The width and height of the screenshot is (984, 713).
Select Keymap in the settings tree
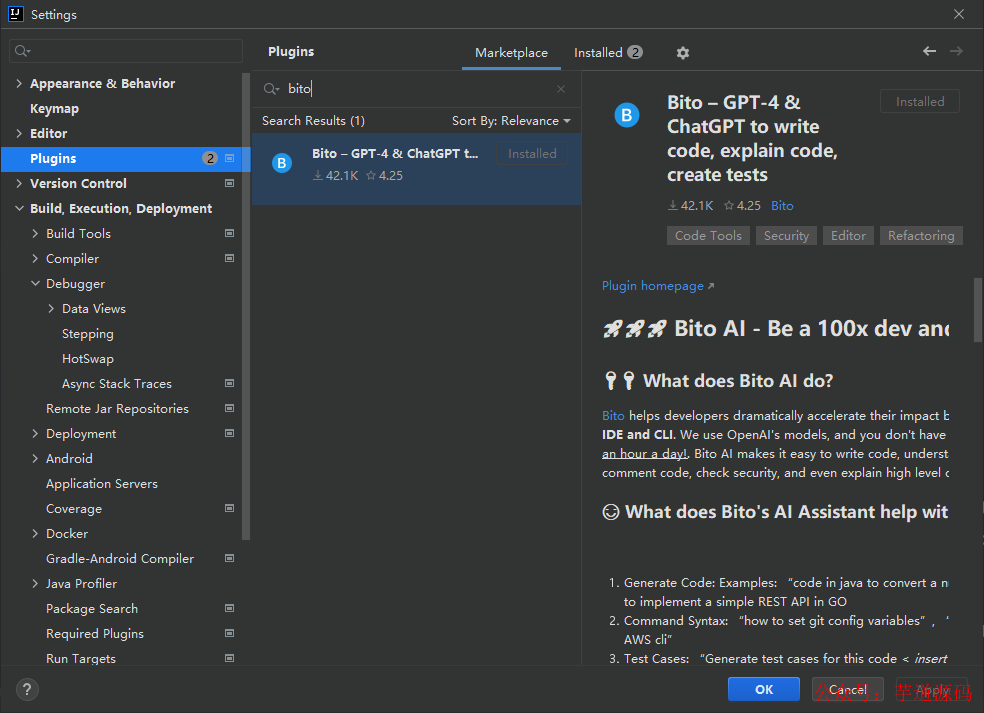[x=55, y=109]
